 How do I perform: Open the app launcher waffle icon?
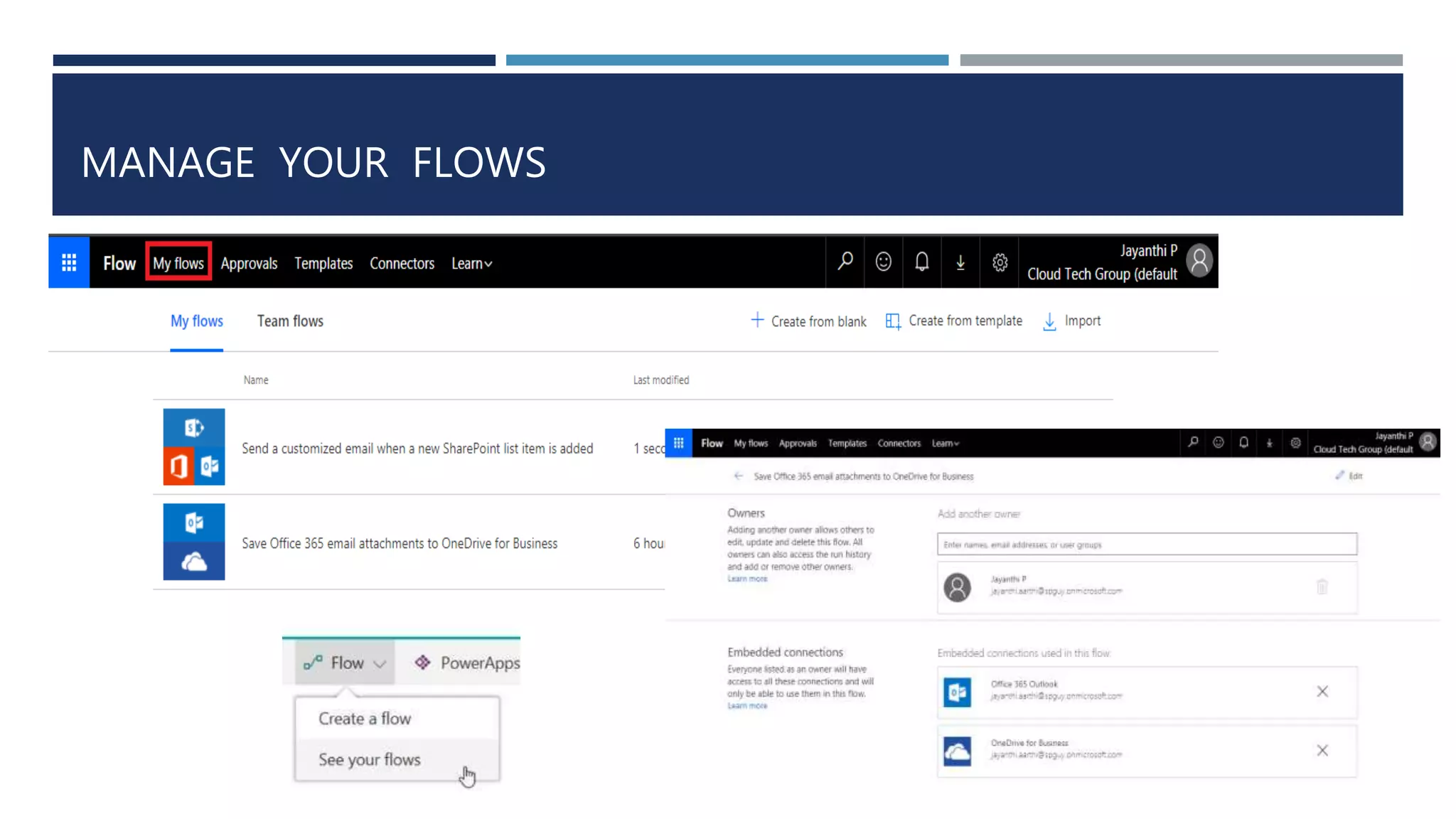point(69,263)
